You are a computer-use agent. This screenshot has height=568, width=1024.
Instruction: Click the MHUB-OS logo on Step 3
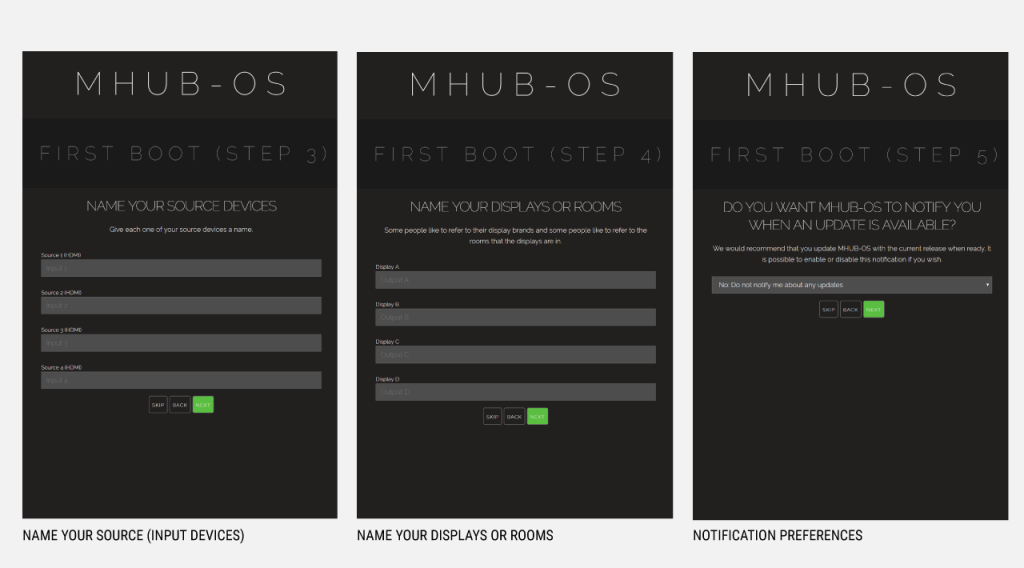pos(181,84)
